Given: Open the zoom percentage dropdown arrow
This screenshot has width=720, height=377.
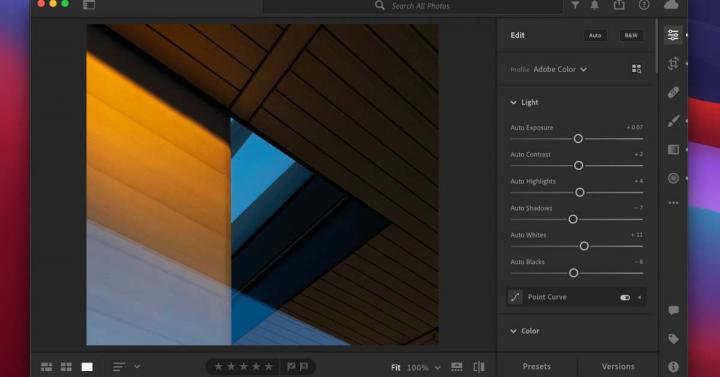Looking at the screenshot, I should (x=438, y=367).
